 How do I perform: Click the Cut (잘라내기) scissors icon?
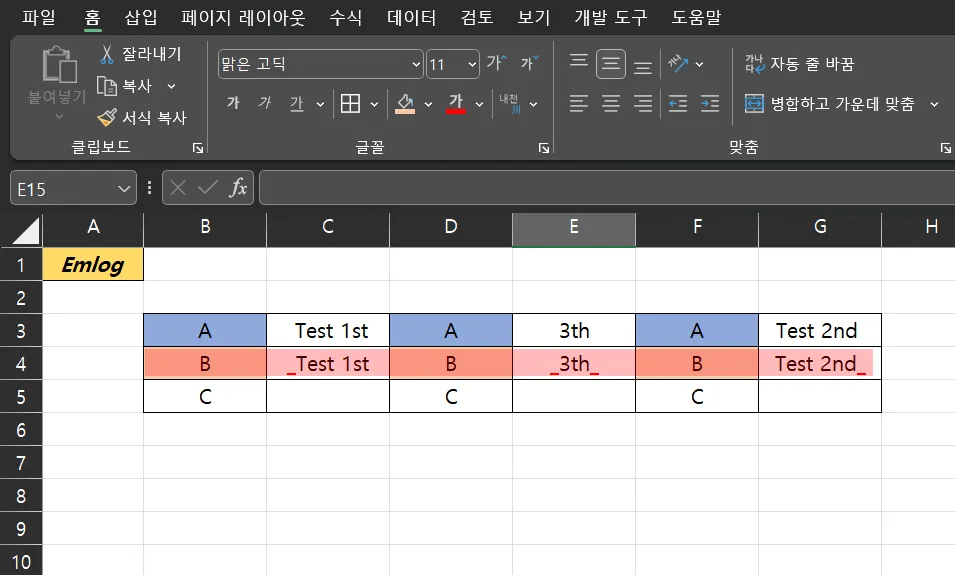[x=107, y=54]
